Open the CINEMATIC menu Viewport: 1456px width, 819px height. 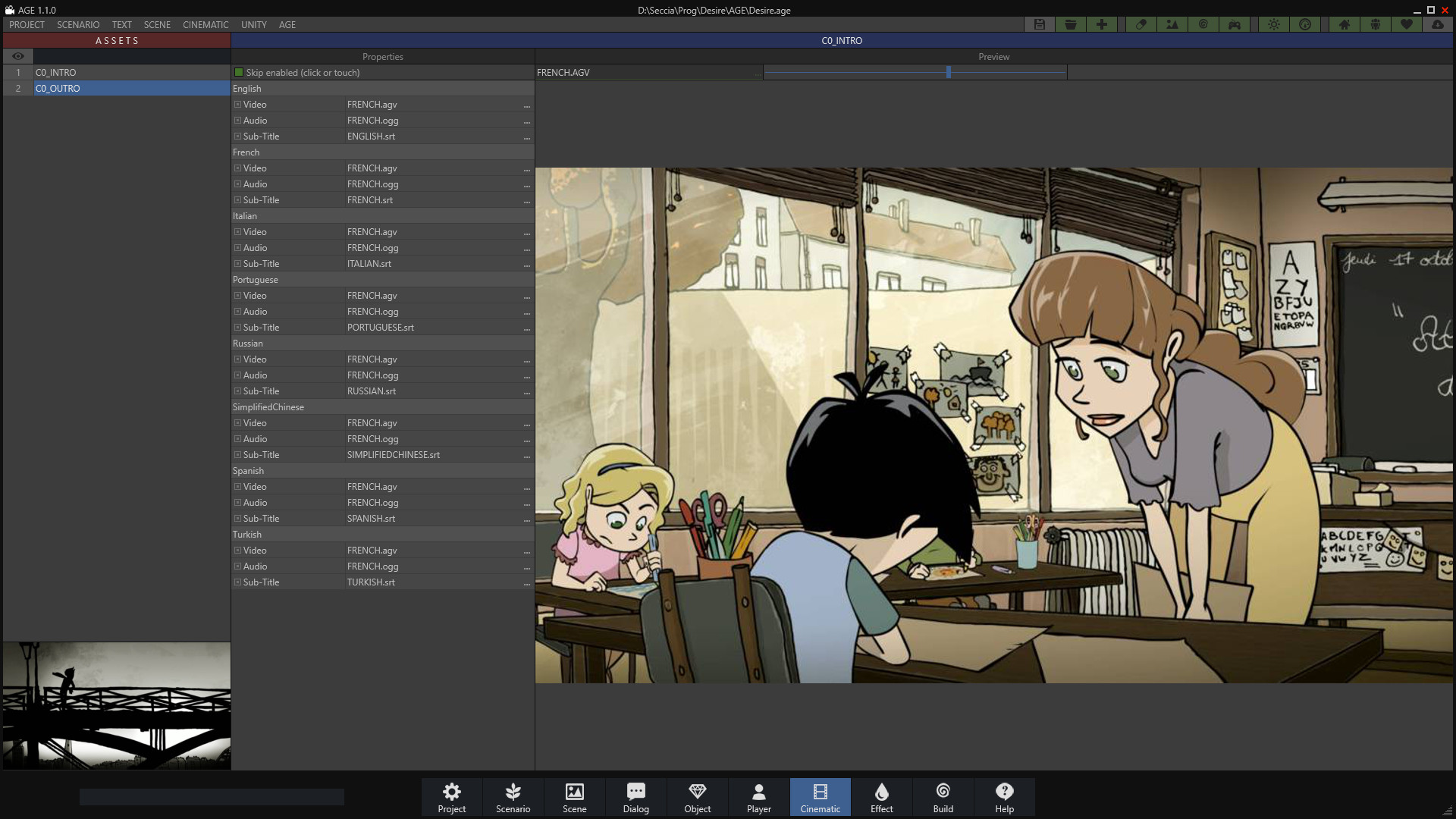click(x=205, y=24)
